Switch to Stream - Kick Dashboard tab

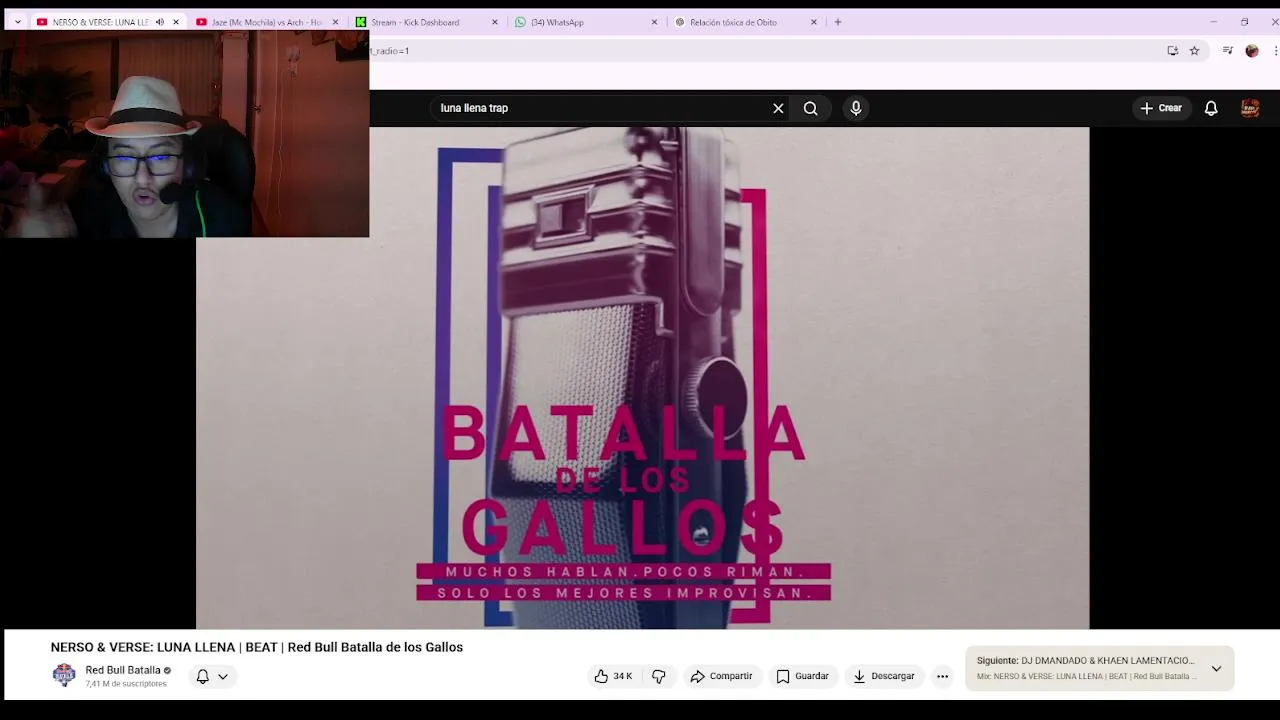(x=415, y=22)
